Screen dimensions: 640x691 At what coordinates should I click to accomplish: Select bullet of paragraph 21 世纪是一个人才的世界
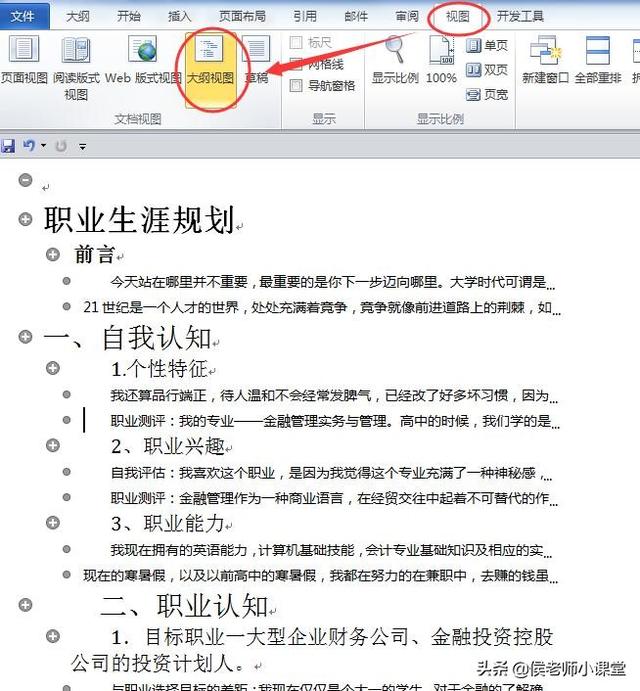(67, 306)
